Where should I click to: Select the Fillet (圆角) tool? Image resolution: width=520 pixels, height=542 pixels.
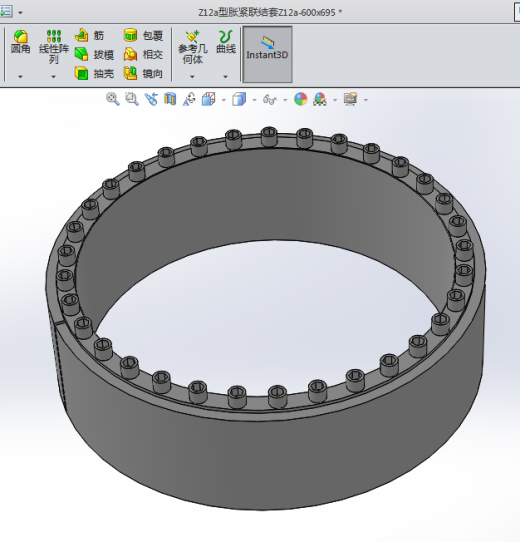coord(20,42)
